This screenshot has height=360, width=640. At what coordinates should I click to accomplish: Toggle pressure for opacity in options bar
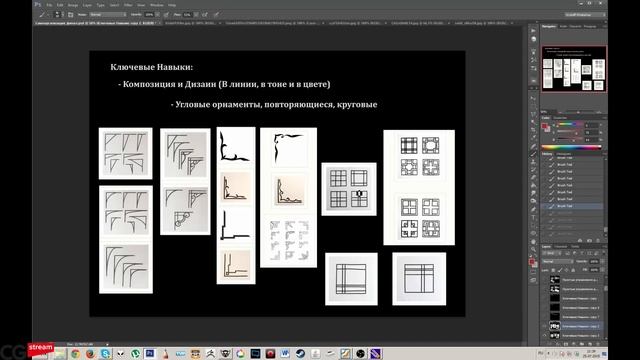(166, 14)
